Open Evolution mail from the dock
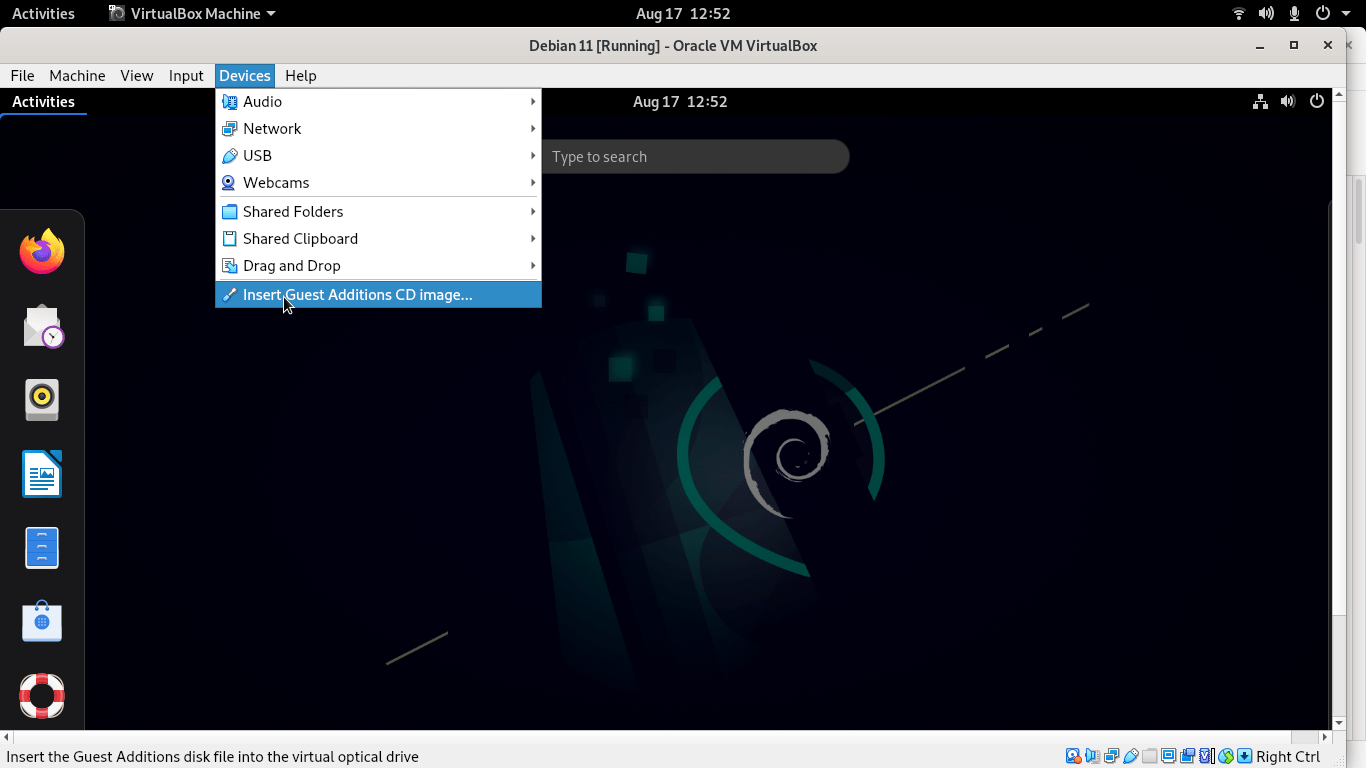 pyautogui.click(x=42, y=325)
